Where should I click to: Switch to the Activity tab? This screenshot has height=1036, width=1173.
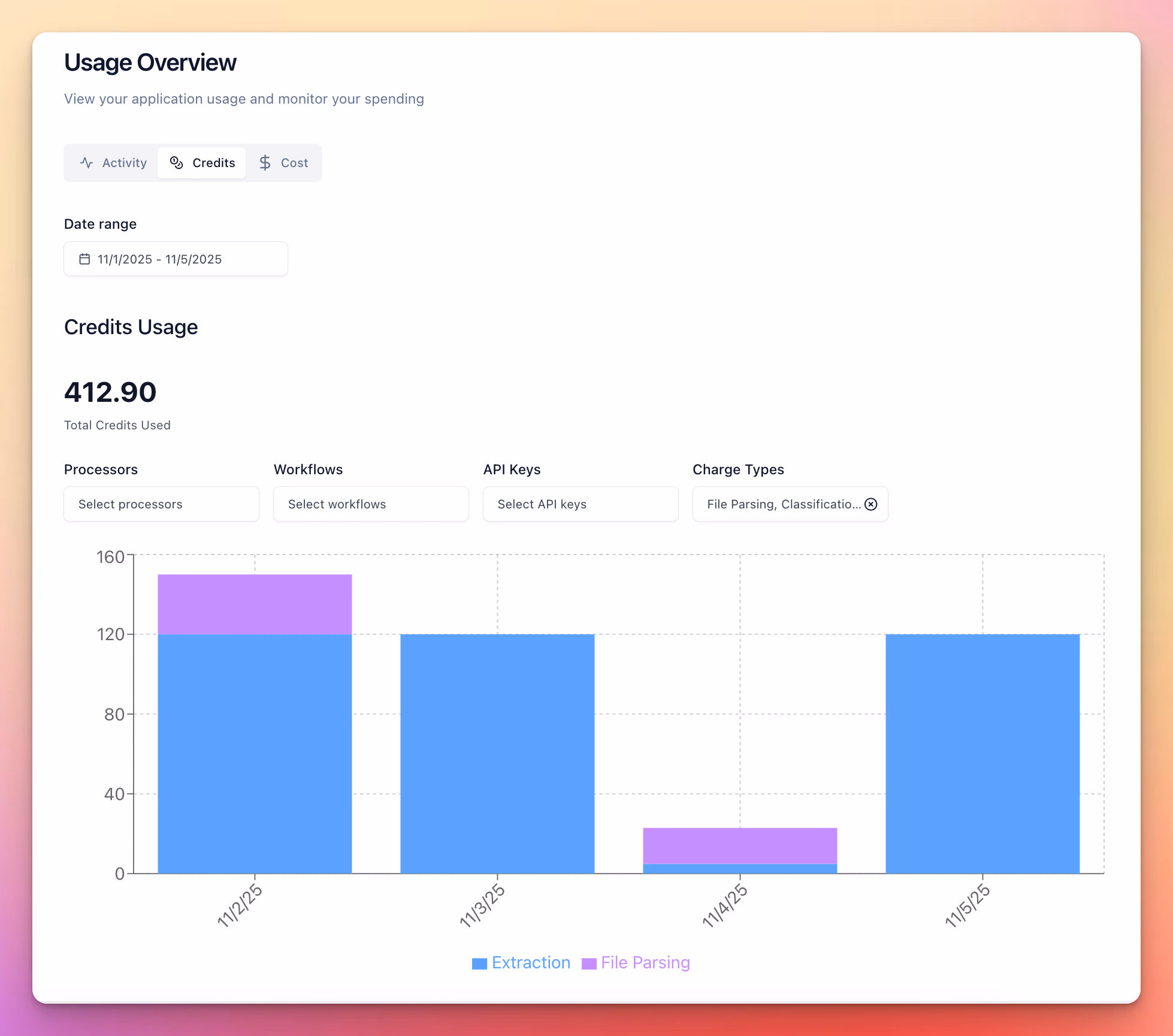(x=114, y=163)
